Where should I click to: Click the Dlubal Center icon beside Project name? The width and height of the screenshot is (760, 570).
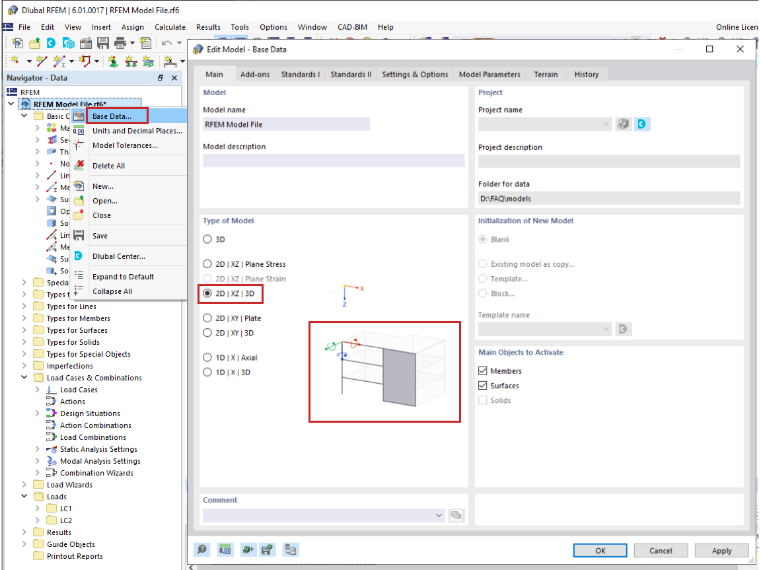coord(642,124)
